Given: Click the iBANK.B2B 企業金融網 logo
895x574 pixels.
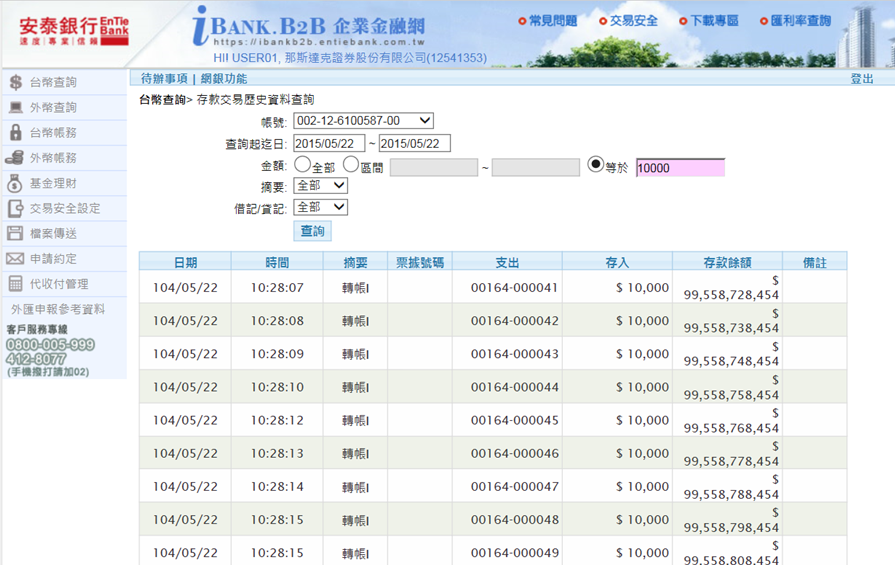Looking at the screenshot, I should pos(308,27).
